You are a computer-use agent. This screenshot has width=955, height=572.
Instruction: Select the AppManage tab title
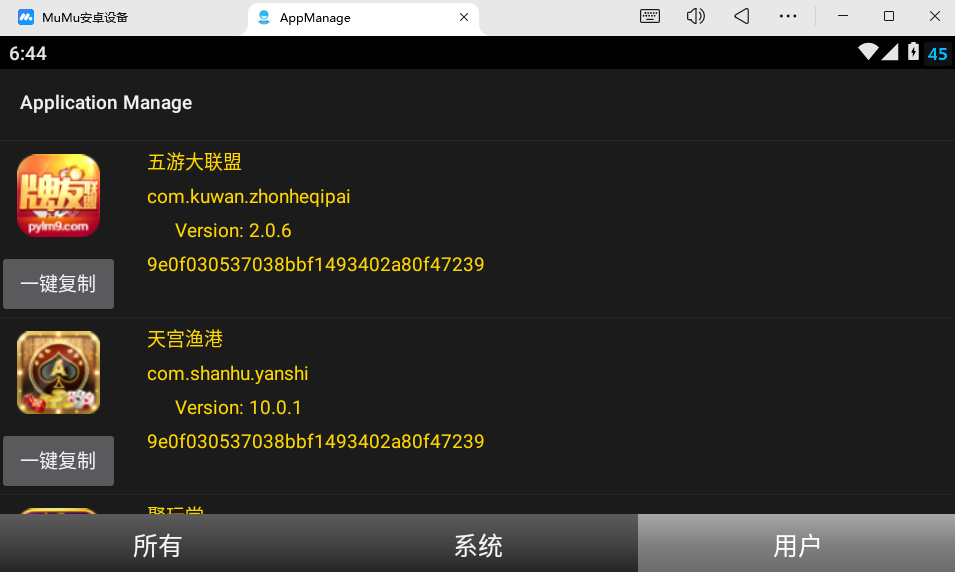coord(315,17)
